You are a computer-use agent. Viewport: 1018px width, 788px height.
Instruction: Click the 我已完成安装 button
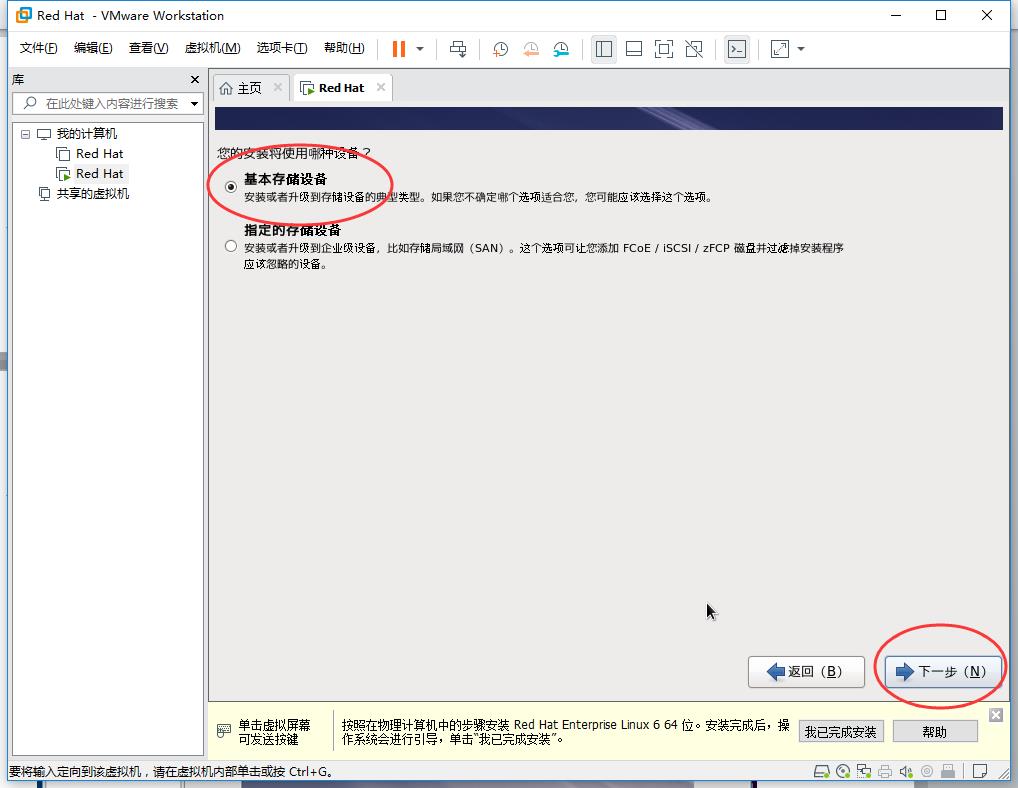841,732
